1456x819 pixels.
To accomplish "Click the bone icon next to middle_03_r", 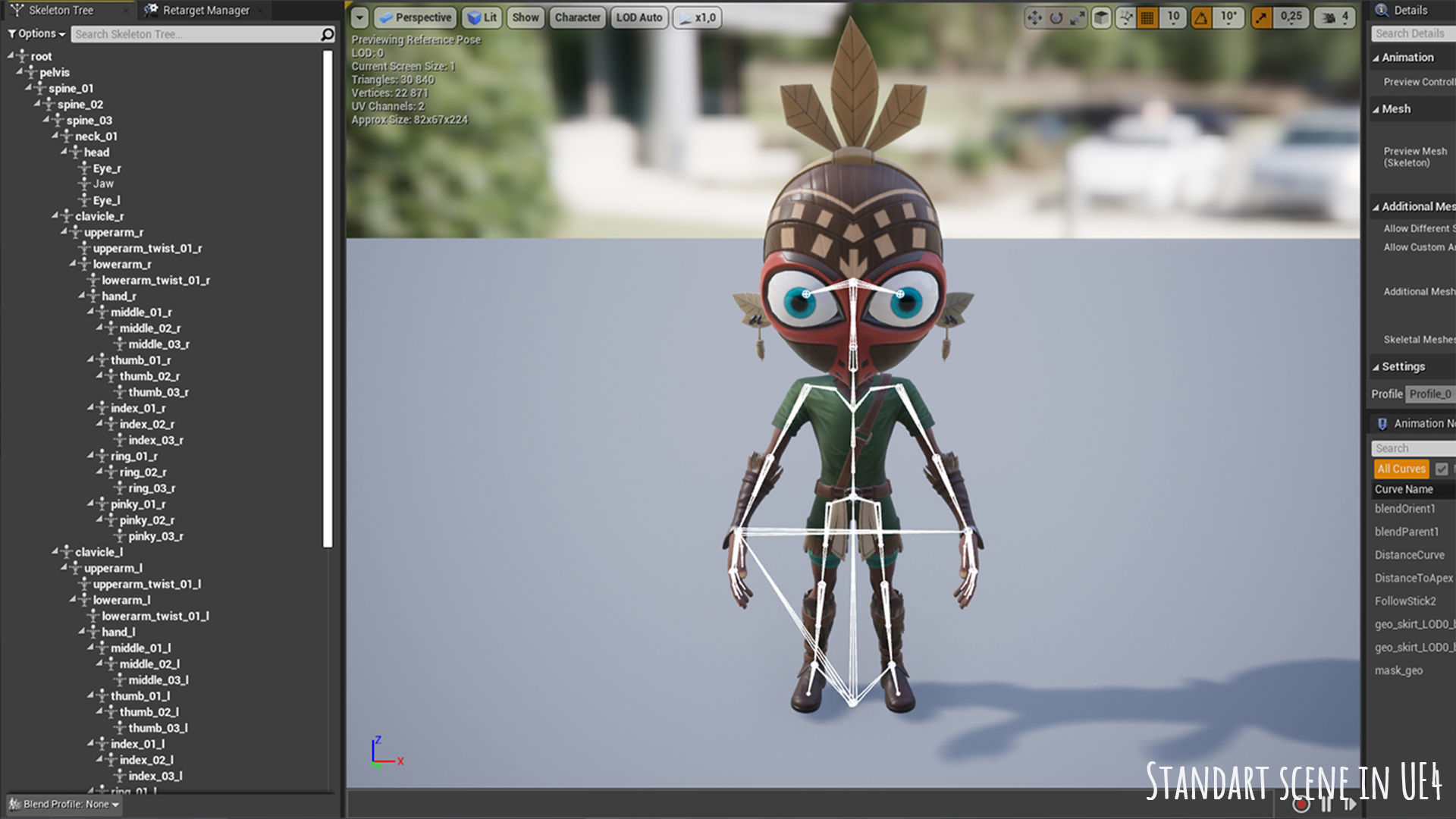I will click(120, 344).
